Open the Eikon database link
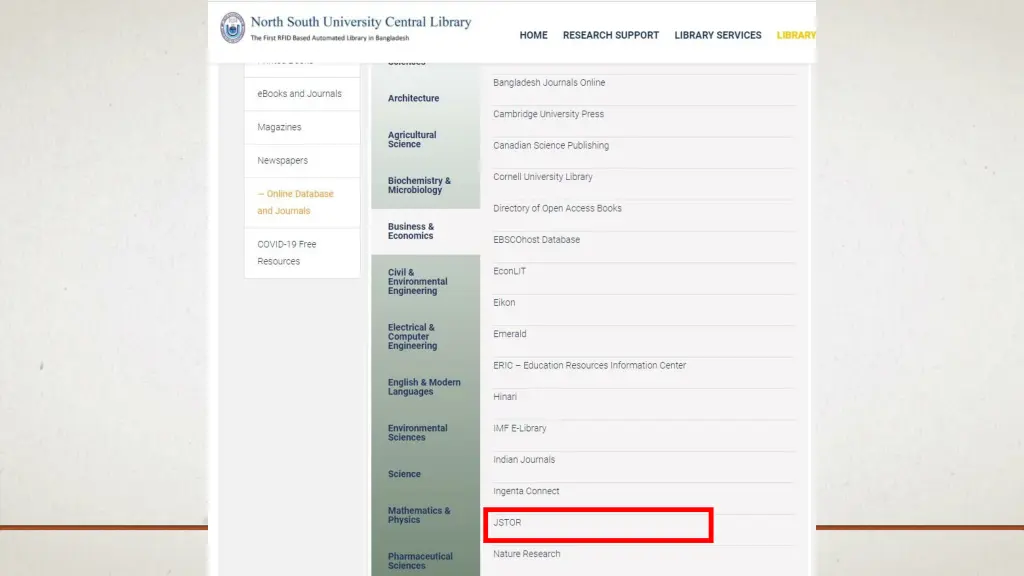1024x576 pixels. (504, 302)
